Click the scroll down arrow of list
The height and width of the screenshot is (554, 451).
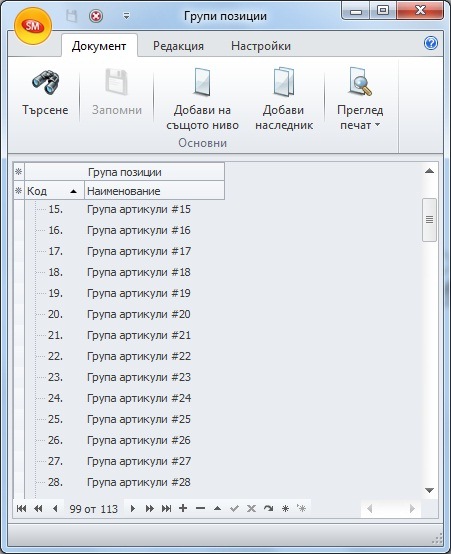[x=429, y=490]
